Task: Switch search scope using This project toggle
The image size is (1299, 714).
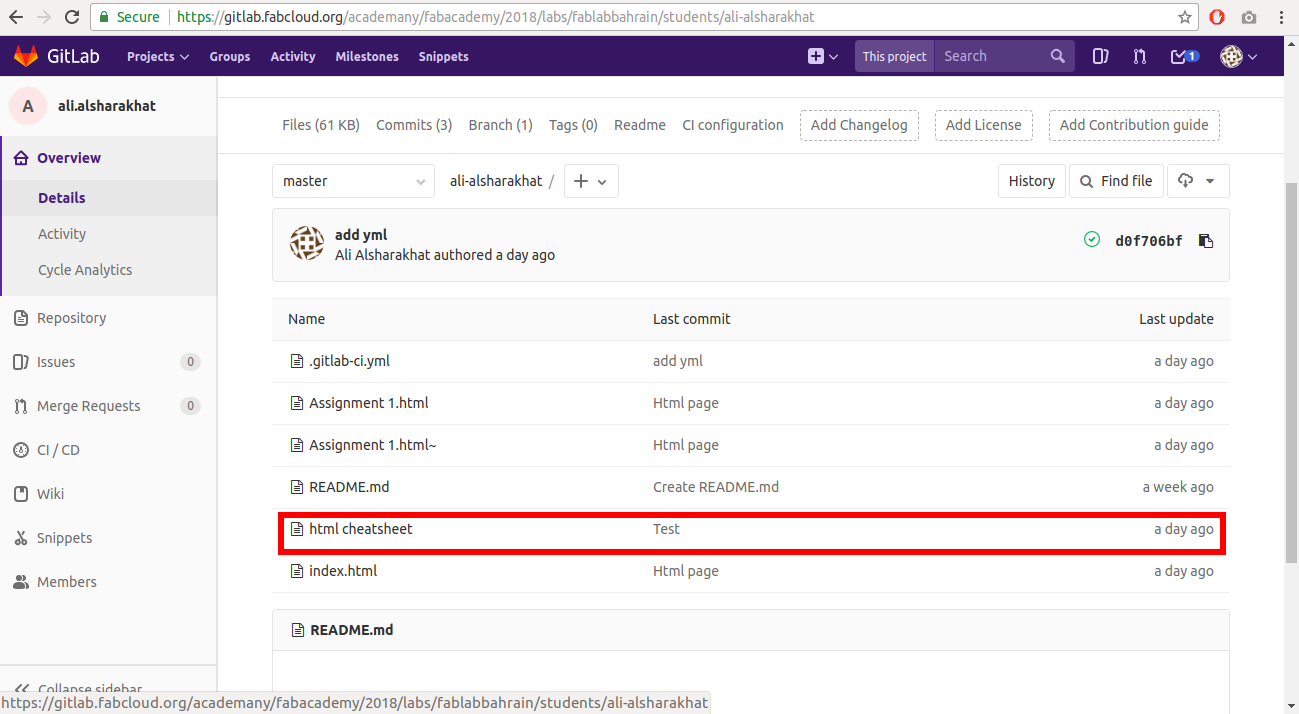Action: coord(893,56)
